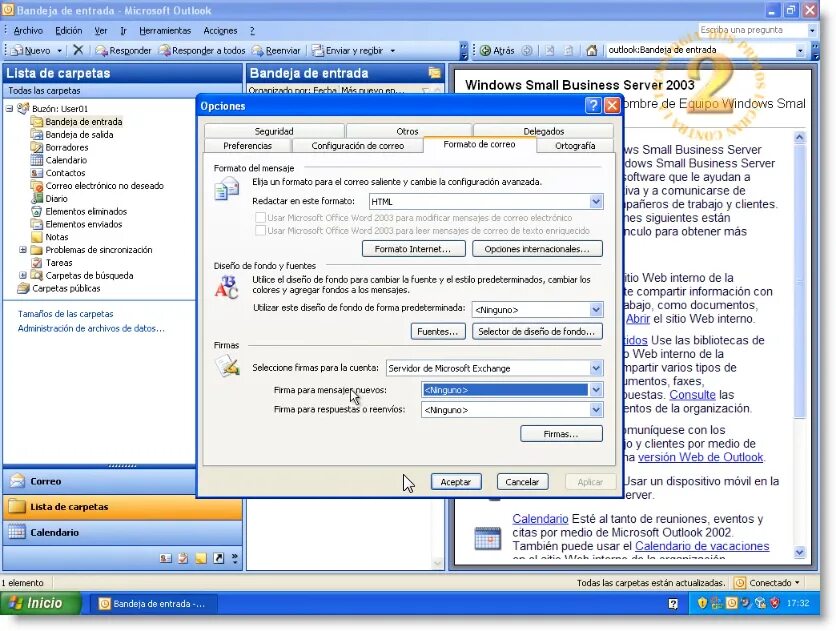The image size is (836, 631).
Task: Toggle Word 2003 read rich text checkbox
Action: 260,231
